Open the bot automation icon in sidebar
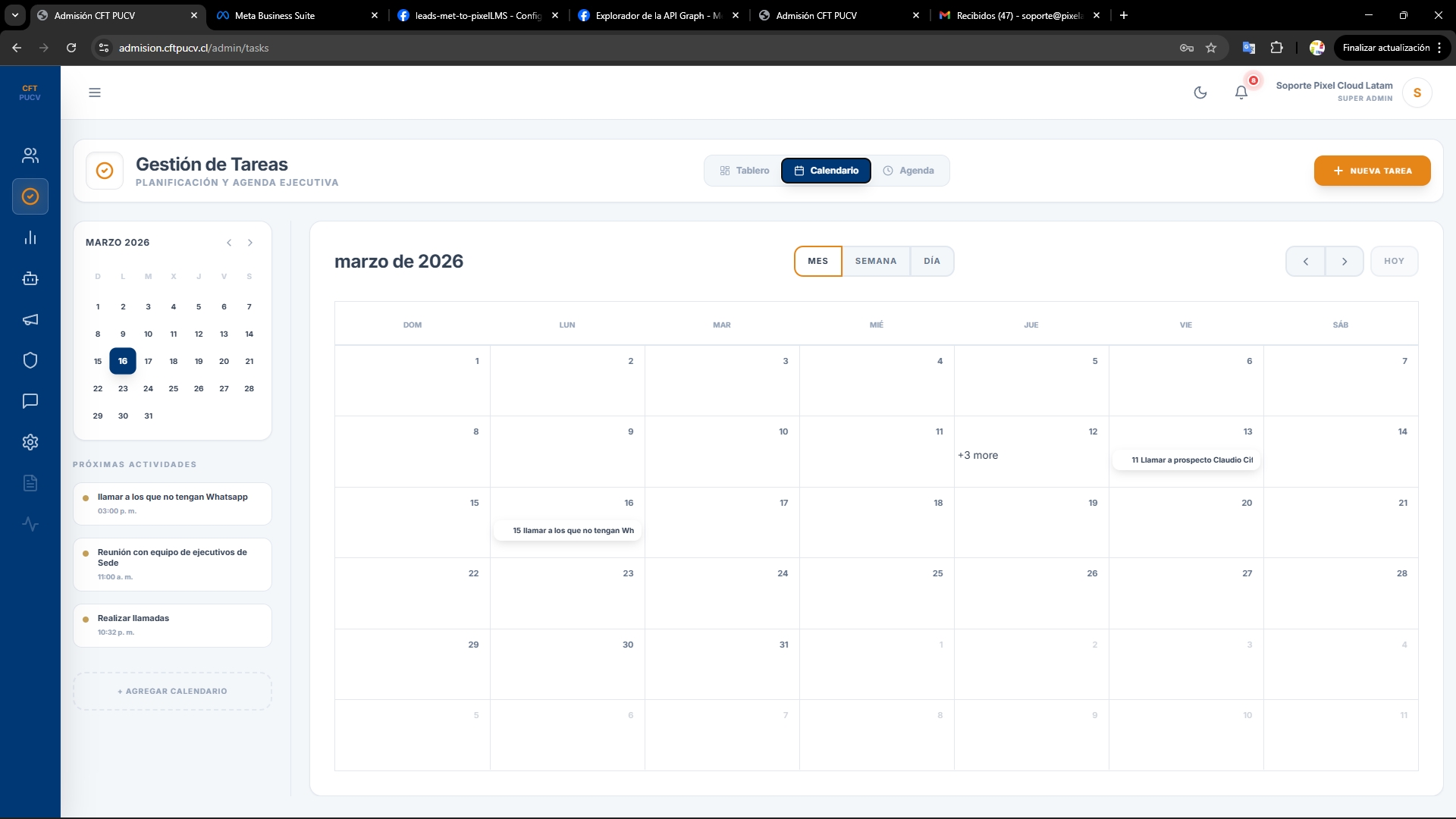 click(30, 278)
